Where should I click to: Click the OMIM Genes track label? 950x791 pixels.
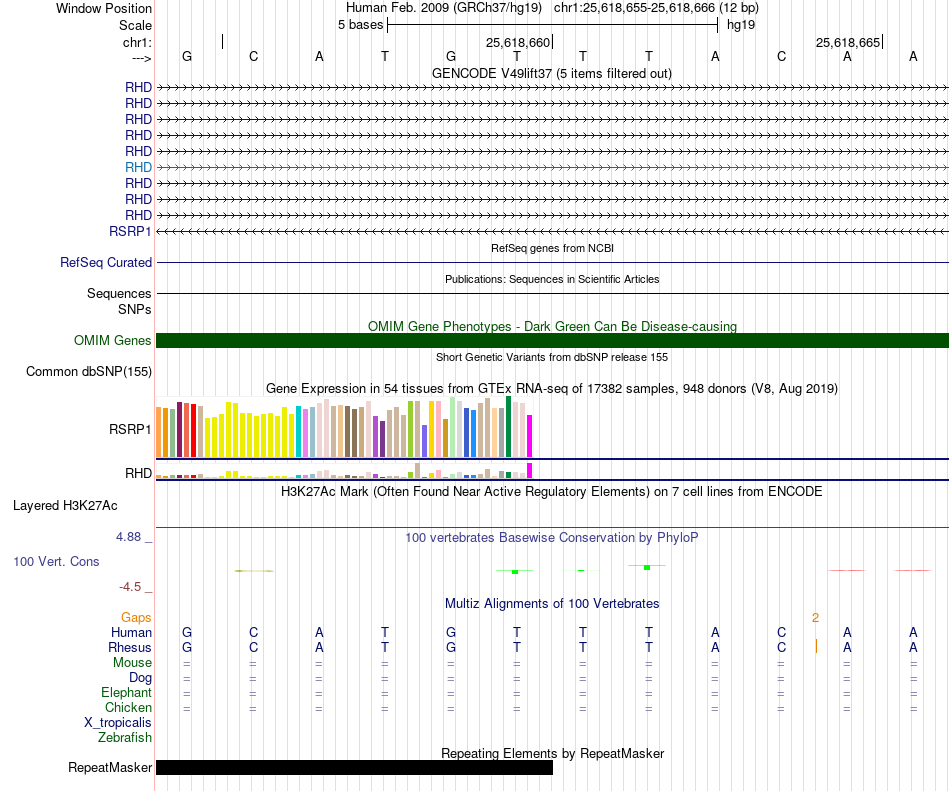[113, 340]
